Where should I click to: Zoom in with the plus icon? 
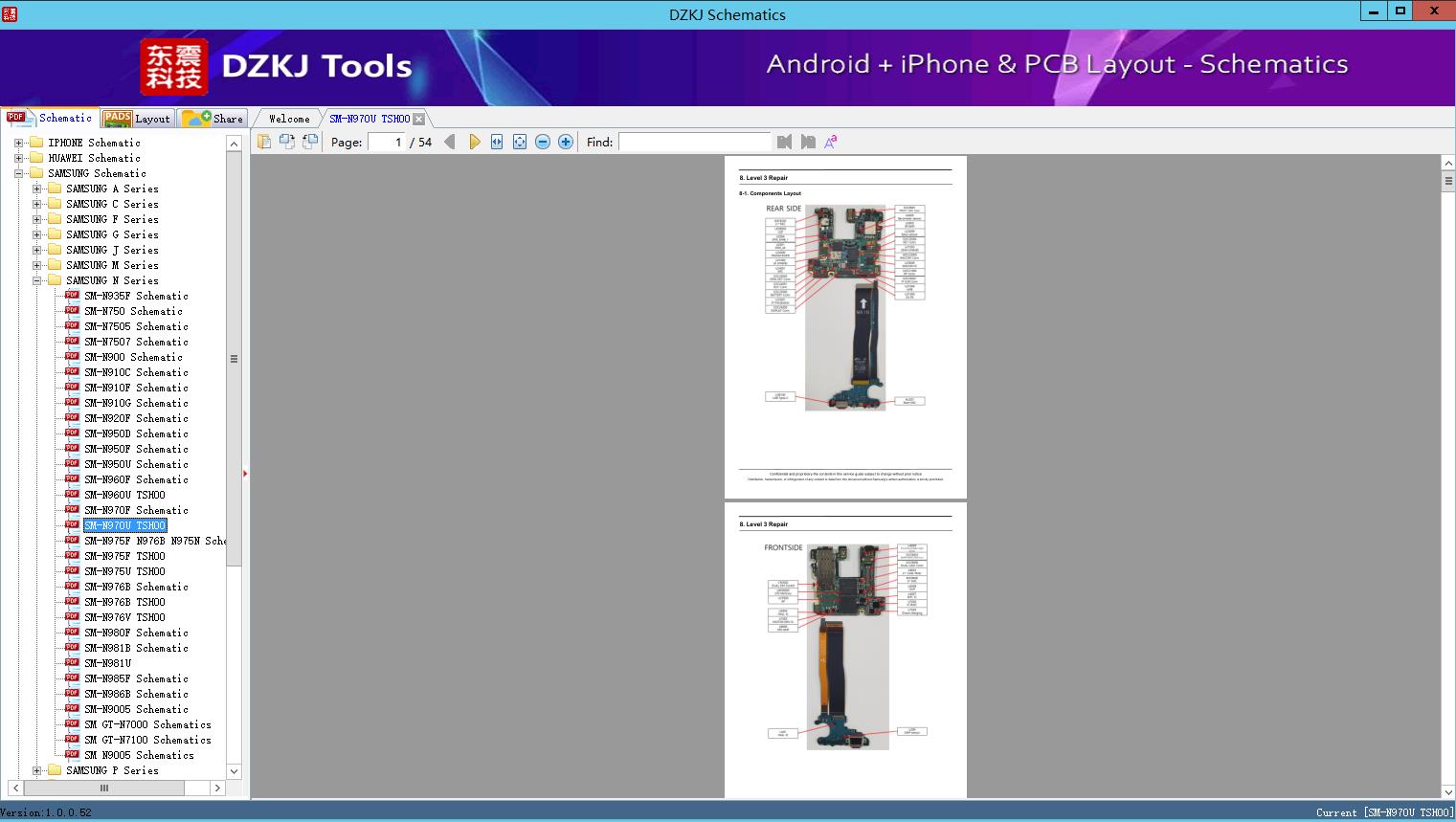(x=566, y=142)
